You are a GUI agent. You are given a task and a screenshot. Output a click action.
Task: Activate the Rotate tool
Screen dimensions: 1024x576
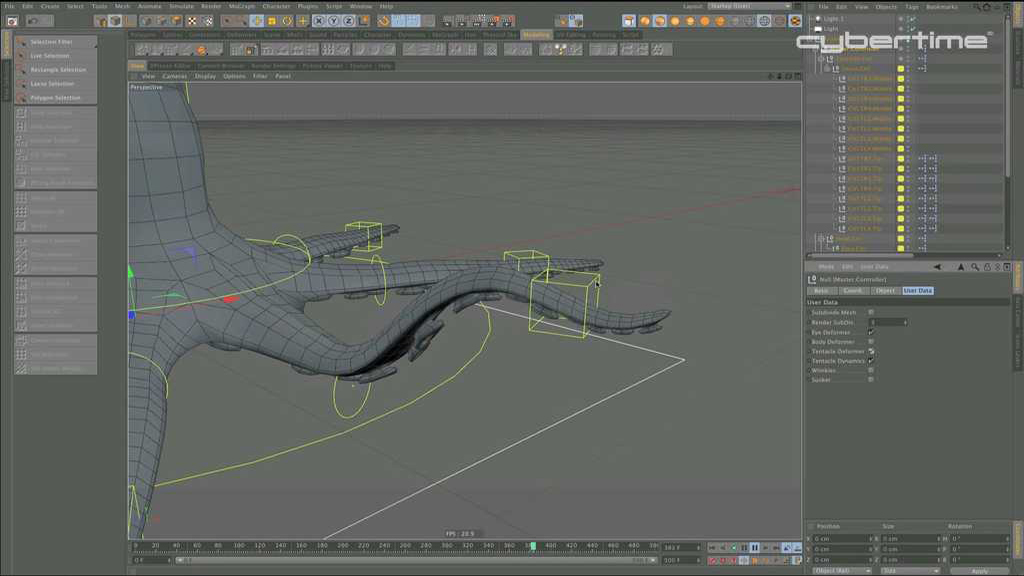point(288,21)
